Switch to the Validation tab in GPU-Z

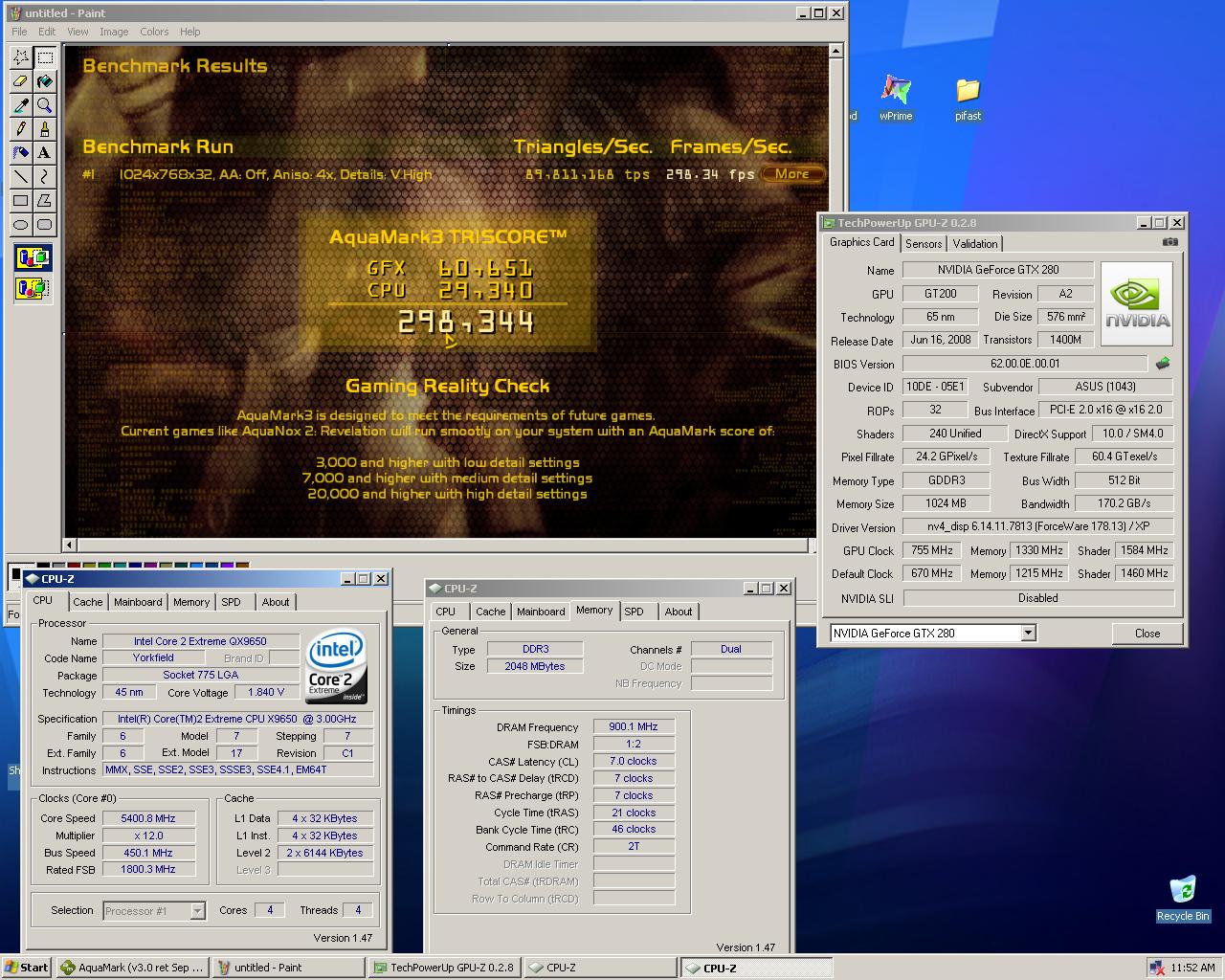click(x=975, y=244)
